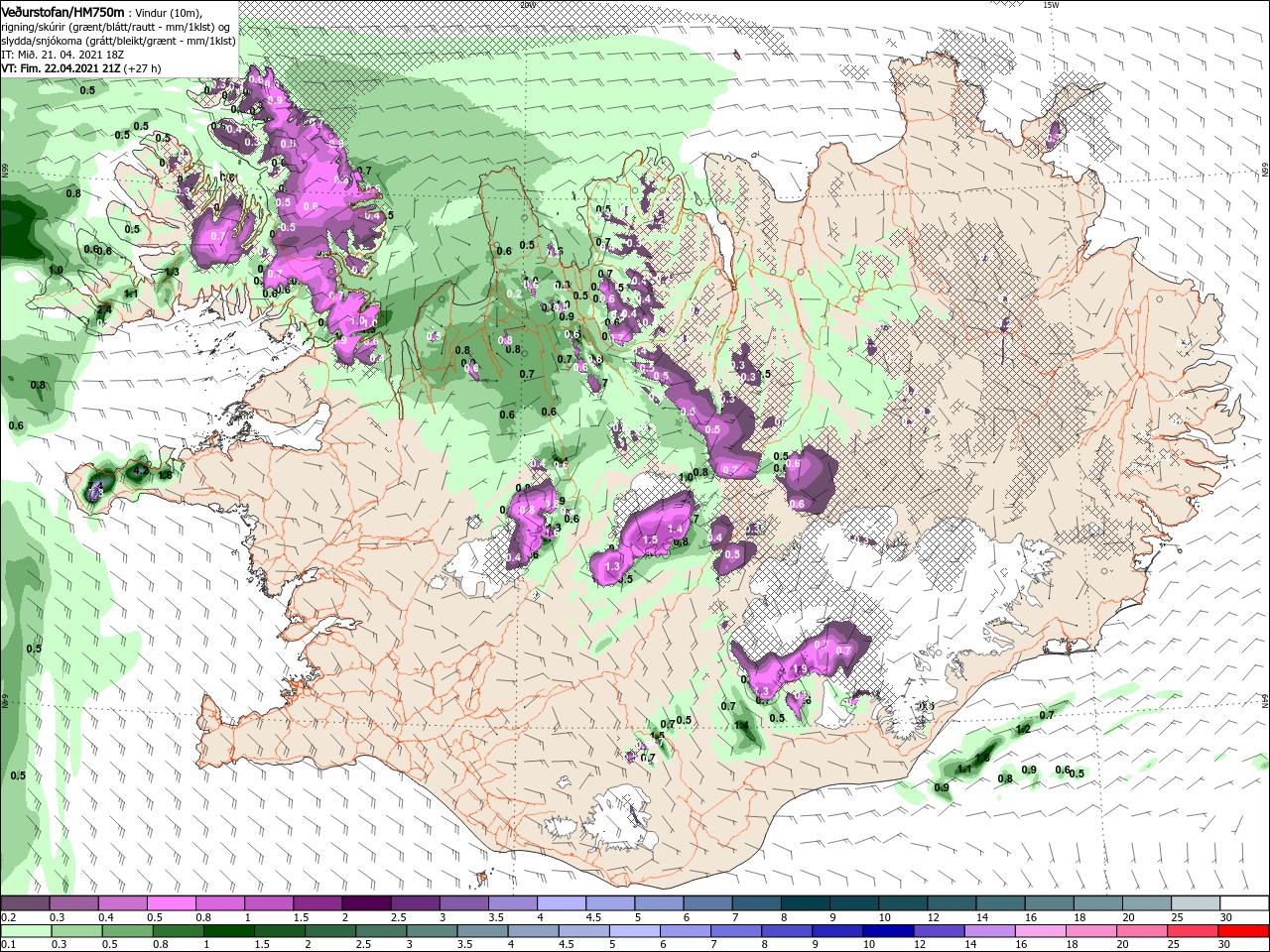This screenshot has height=952, width=1270.
Task: Click the '(+27 h)' forecast offset text
Action: pos(144,68)
